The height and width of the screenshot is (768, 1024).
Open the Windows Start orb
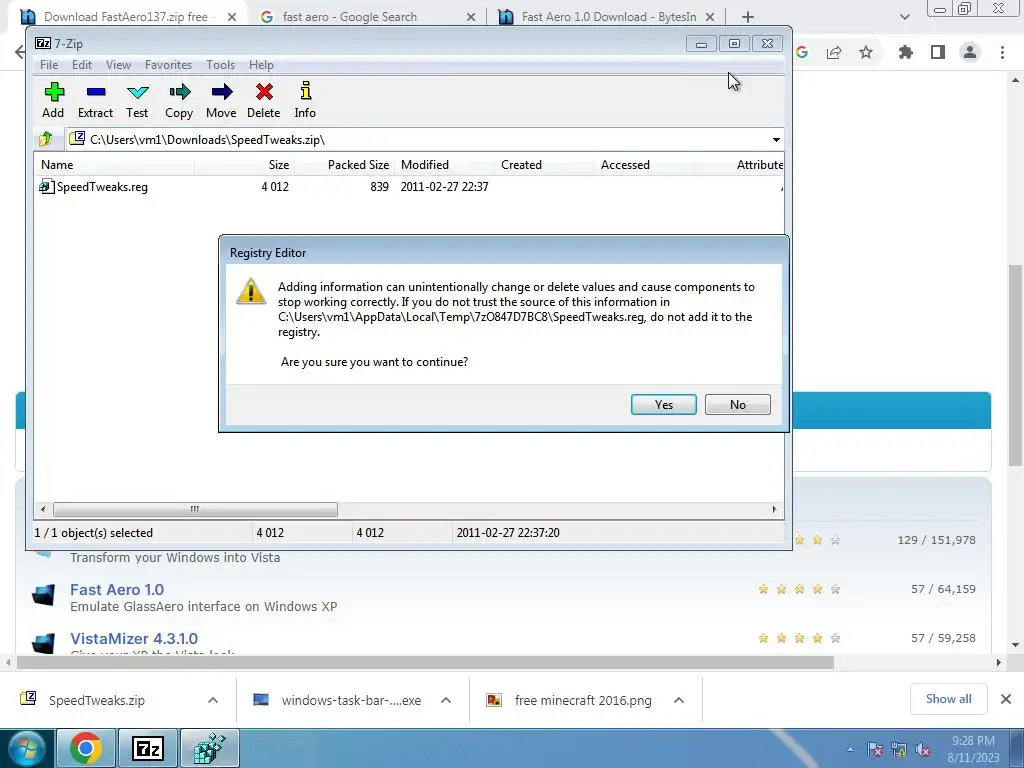coord(27,748)
